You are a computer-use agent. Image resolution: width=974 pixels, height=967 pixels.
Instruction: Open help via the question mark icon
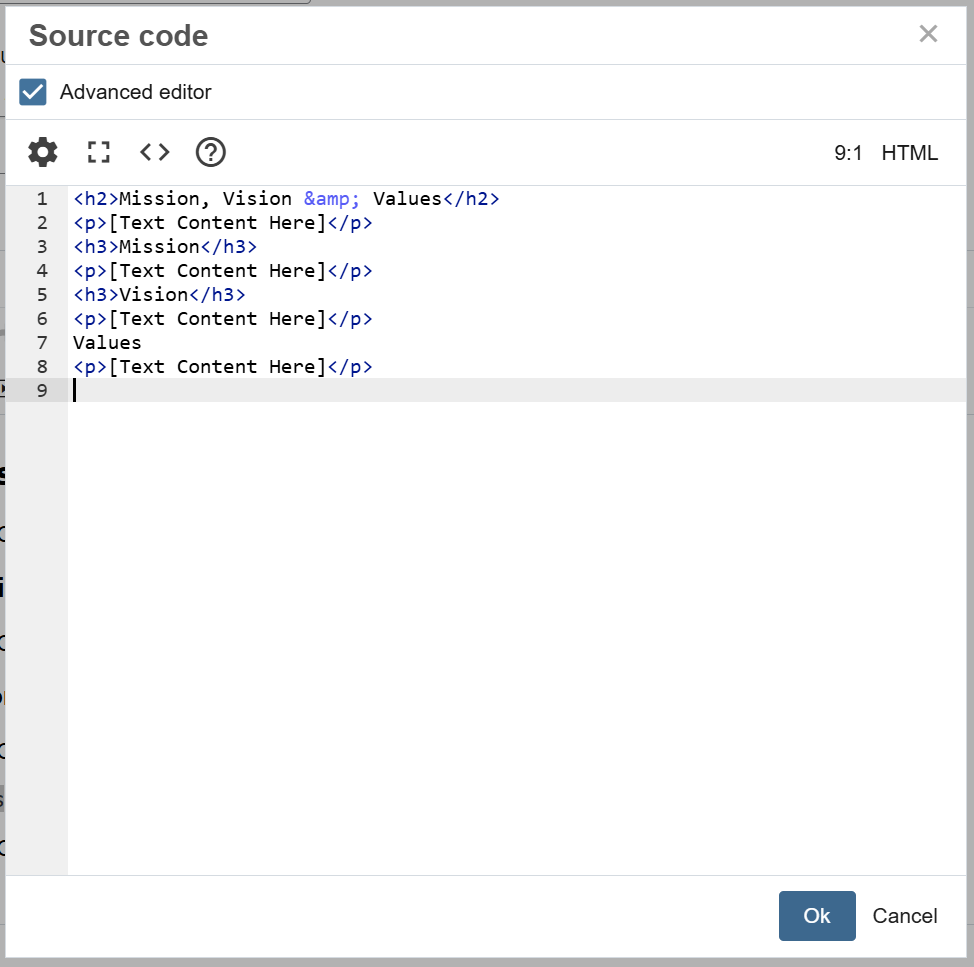[210, 153]
